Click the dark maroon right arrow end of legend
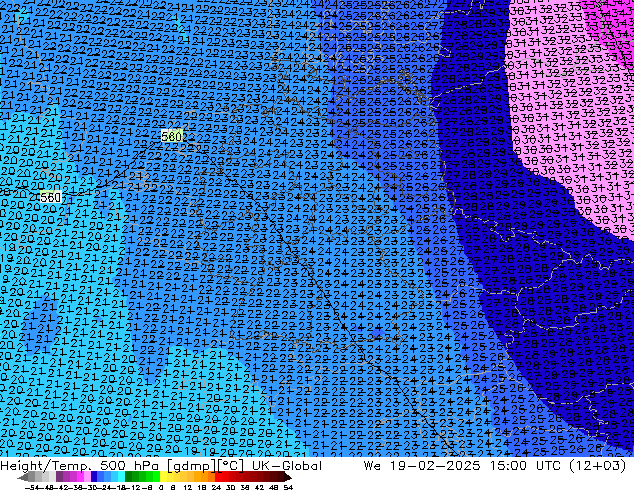This screenshot has width=634, height=490. coord(288,478)
